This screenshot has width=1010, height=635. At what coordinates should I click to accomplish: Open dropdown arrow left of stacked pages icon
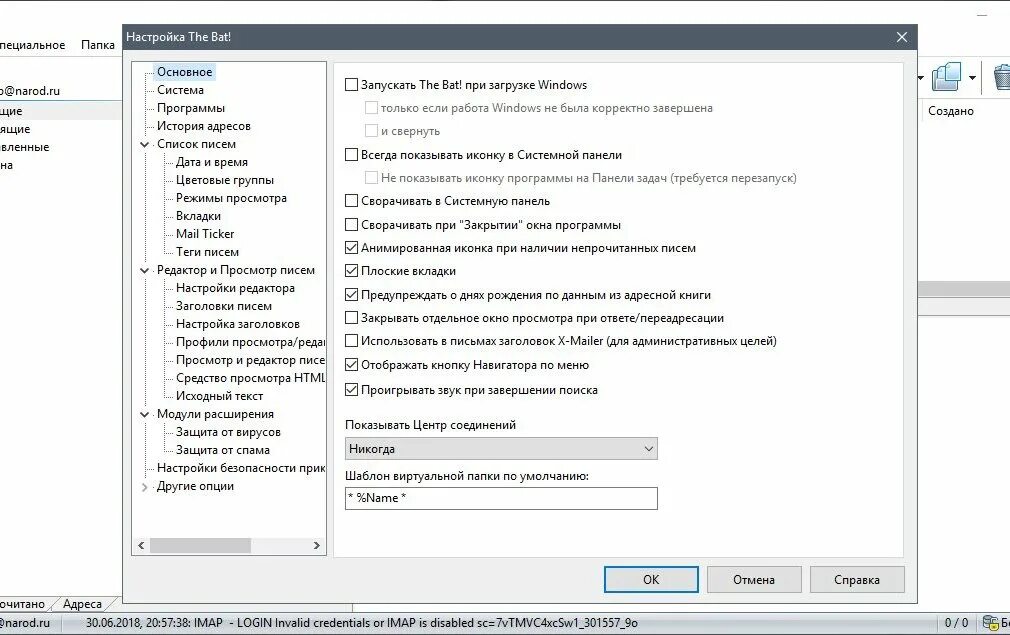coord(920,78)
